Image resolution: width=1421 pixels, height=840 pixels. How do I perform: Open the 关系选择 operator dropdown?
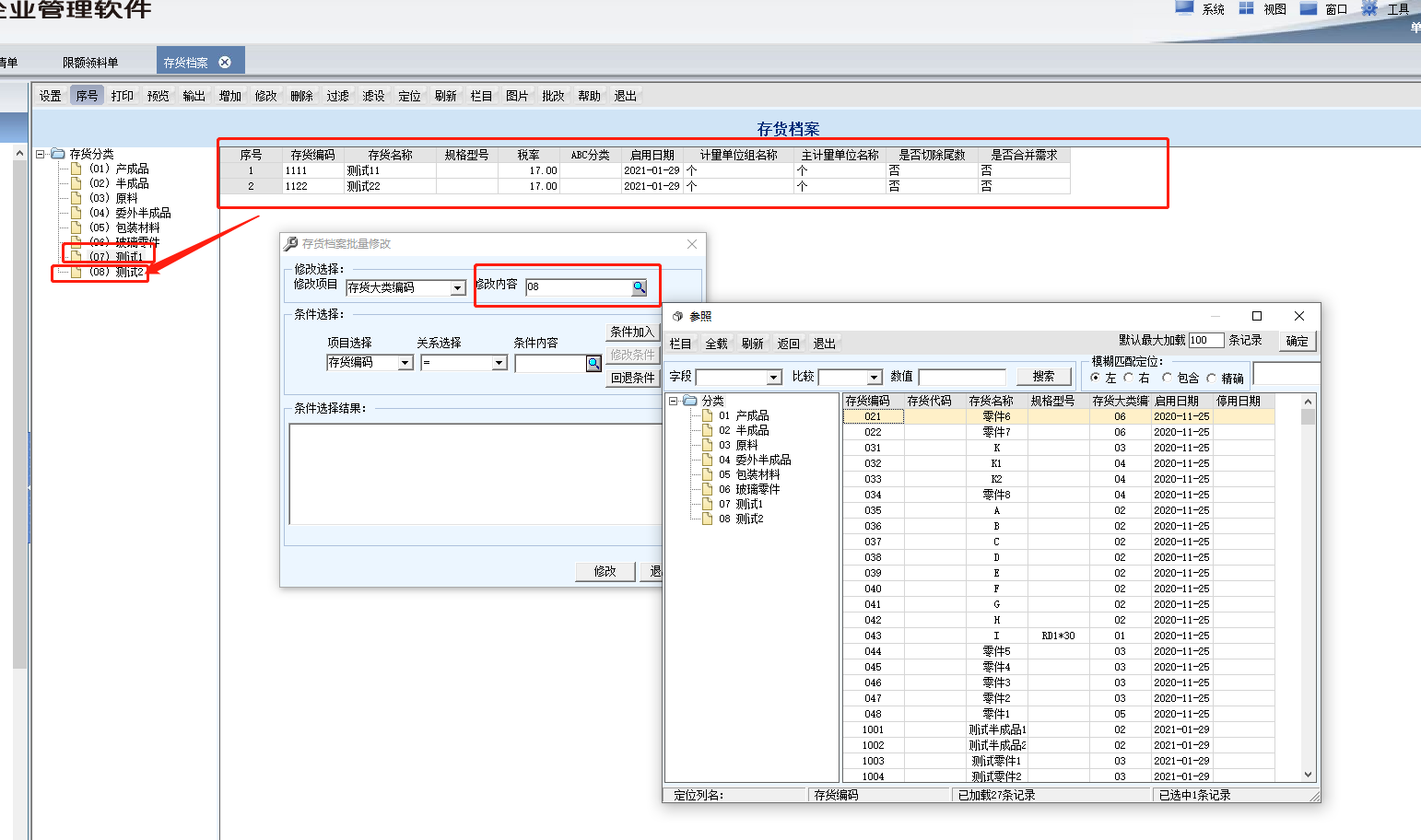coord(499,363)
